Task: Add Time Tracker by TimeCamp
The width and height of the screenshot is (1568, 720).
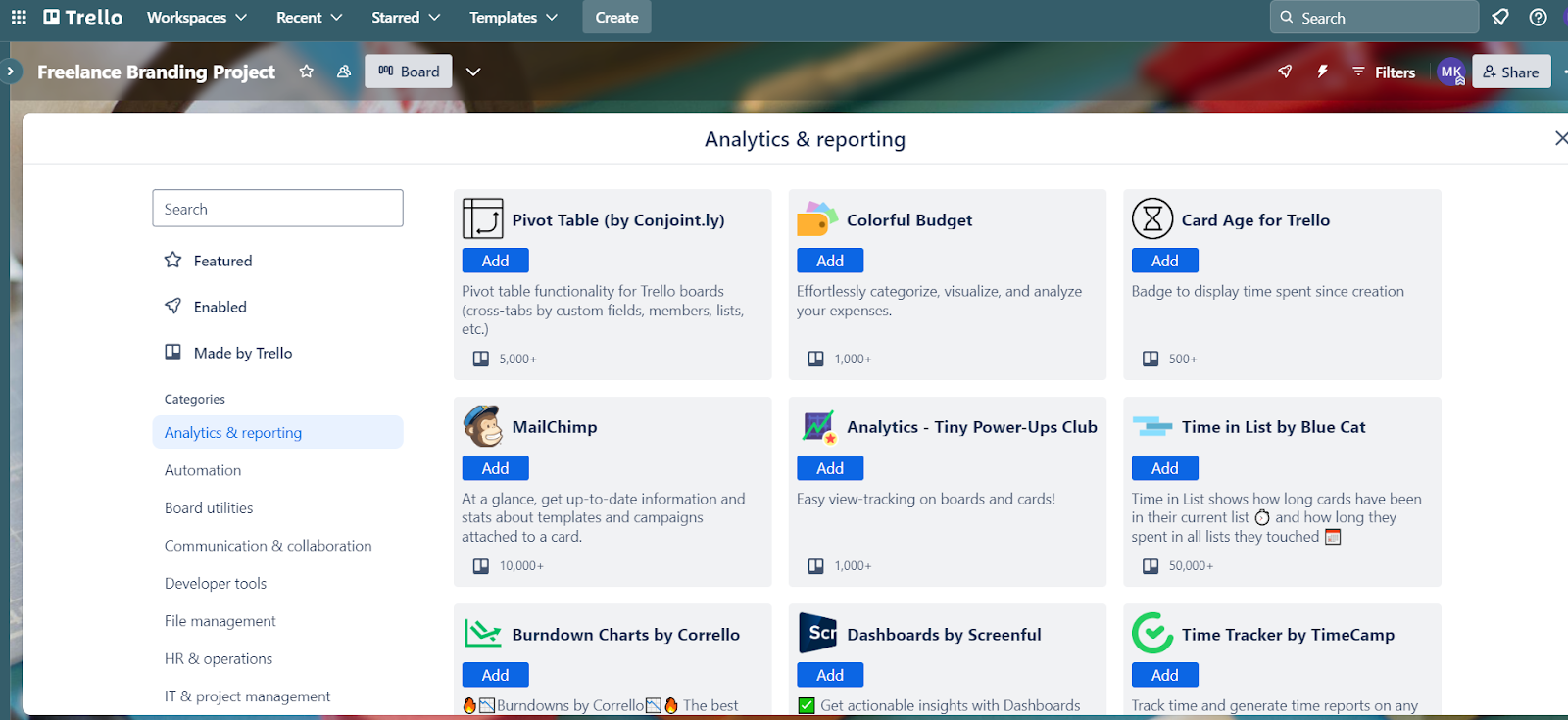Action: pyautogui.click(x=1164, y=675)
